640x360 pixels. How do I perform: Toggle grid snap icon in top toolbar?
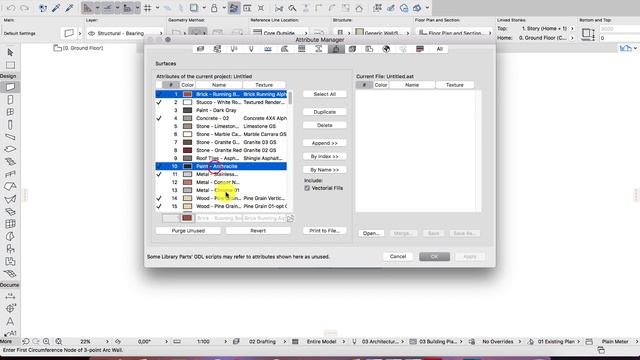[148, 8]
